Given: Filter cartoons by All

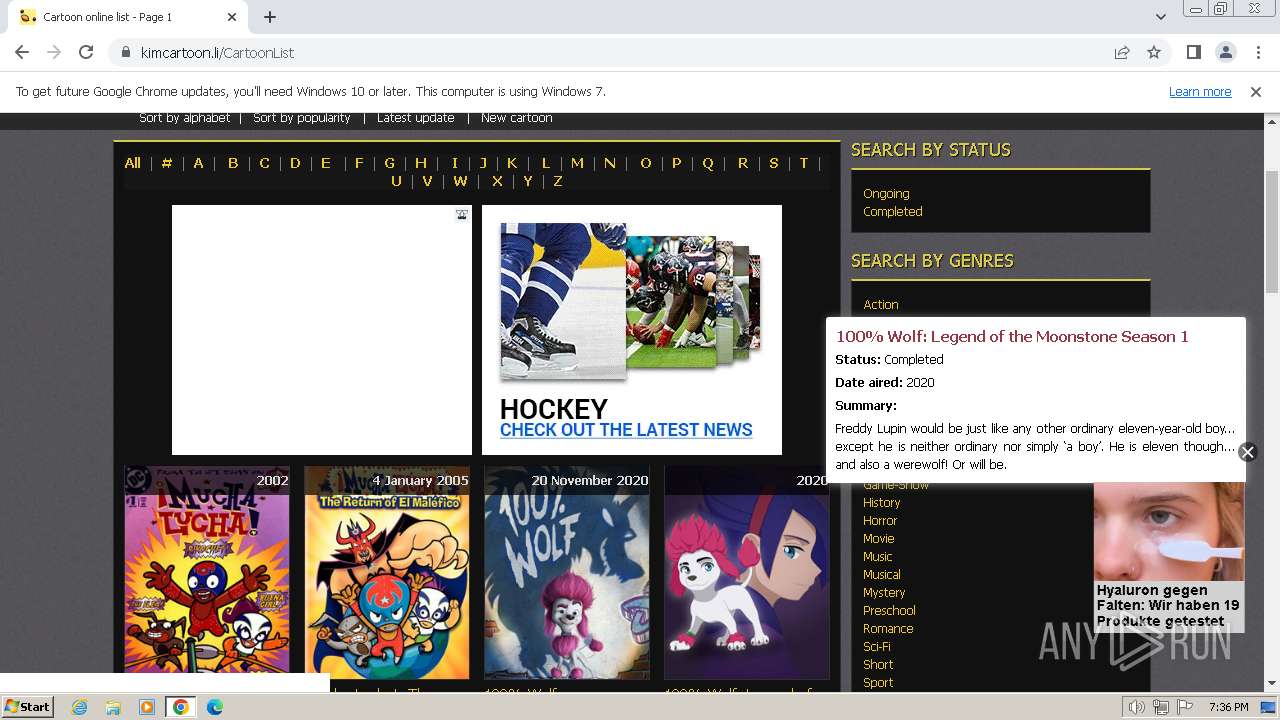Looking at the screenshot, I should click(132, 163).
